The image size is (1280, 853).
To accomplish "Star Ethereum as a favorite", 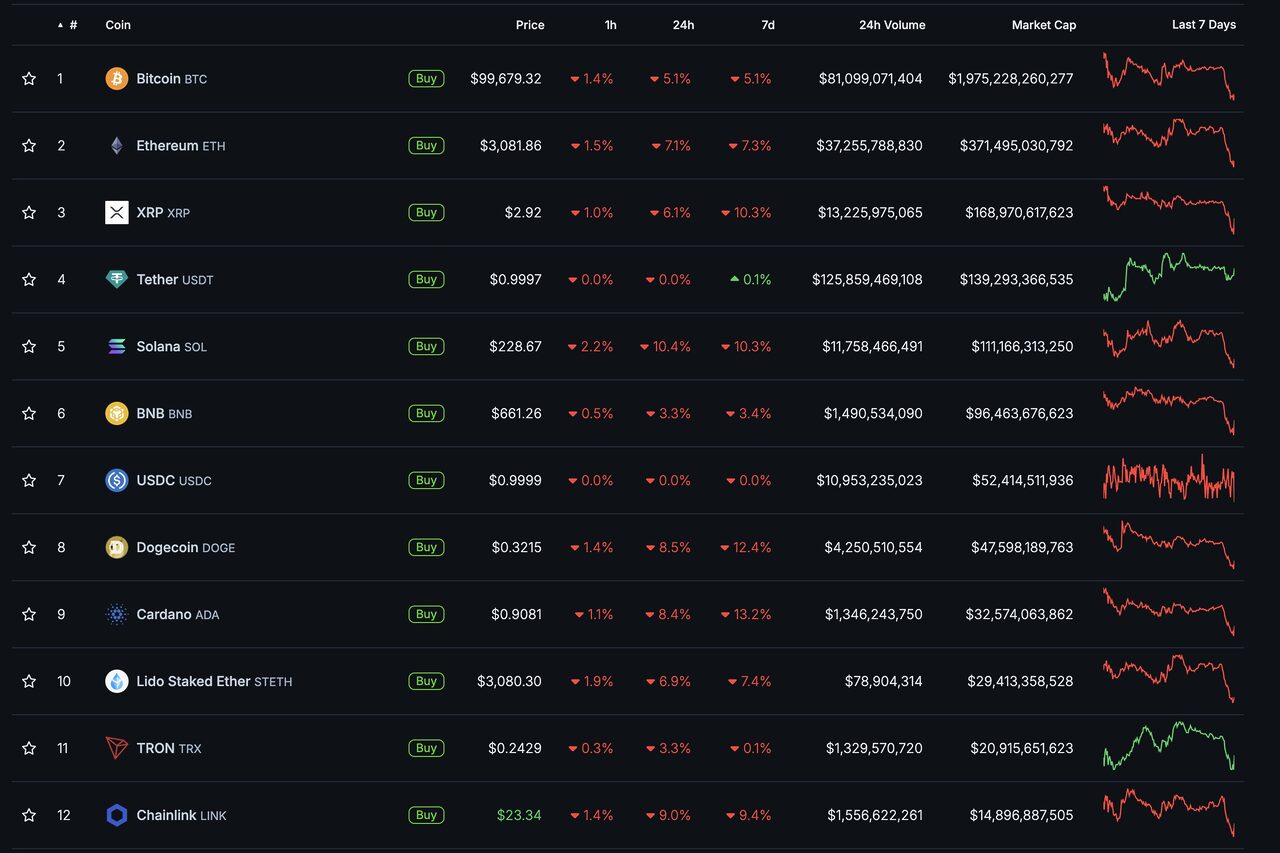I will coord(29,145).
